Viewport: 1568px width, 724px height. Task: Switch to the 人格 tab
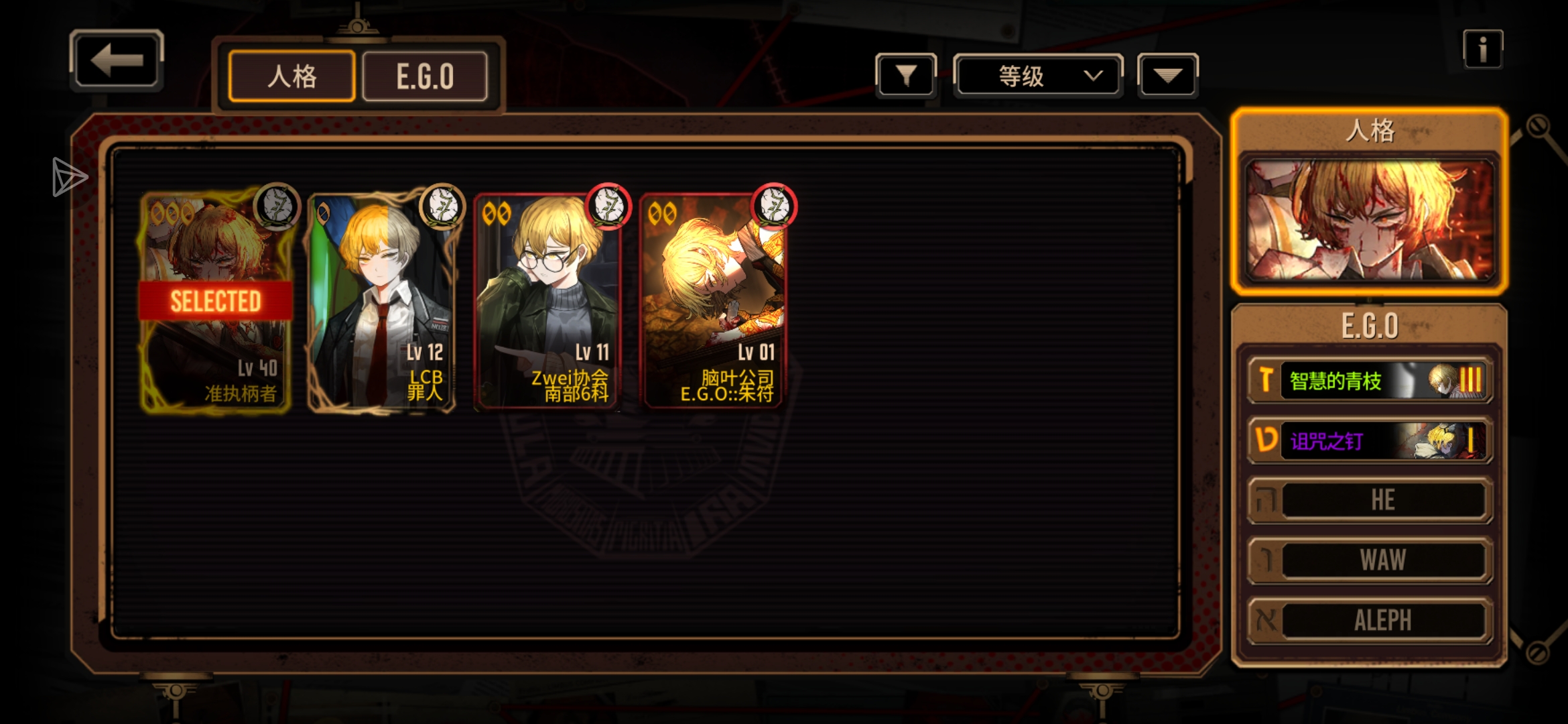coord(292,76)
